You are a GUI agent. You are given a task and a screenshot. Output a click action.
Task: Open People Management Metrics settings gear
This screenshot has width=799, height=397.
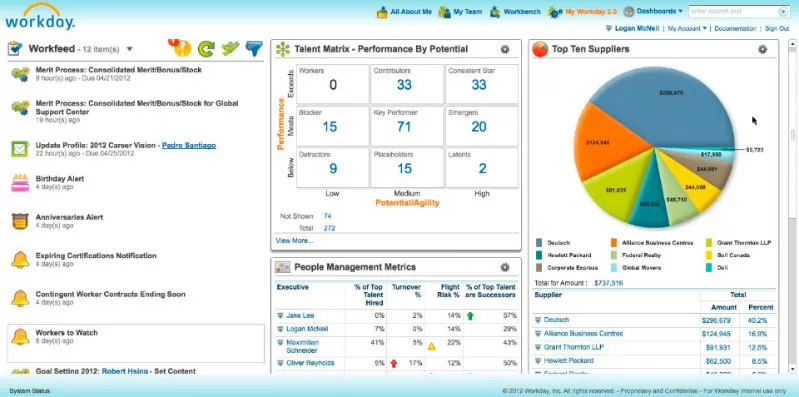504,267
